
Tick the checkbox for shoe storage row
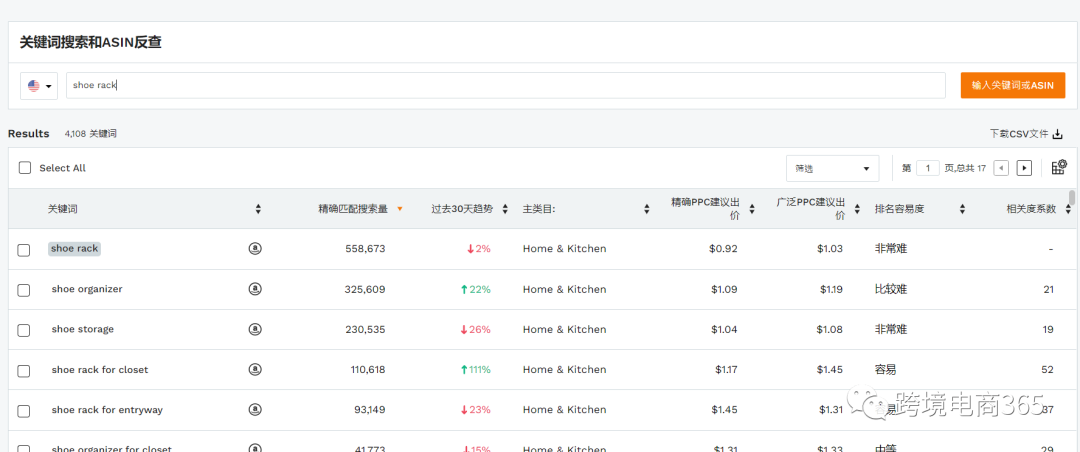pos(23,330)
